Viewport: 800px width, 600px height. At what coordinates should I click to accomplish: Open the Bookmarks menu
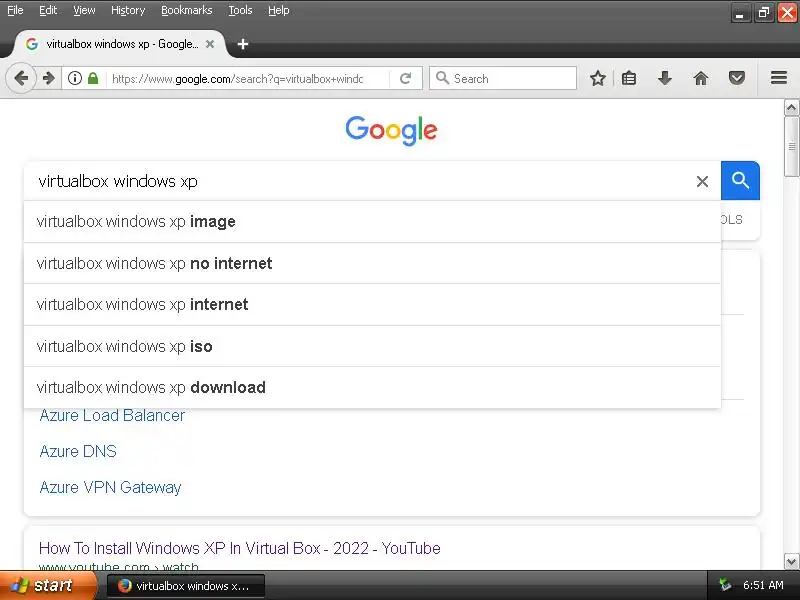187,10
